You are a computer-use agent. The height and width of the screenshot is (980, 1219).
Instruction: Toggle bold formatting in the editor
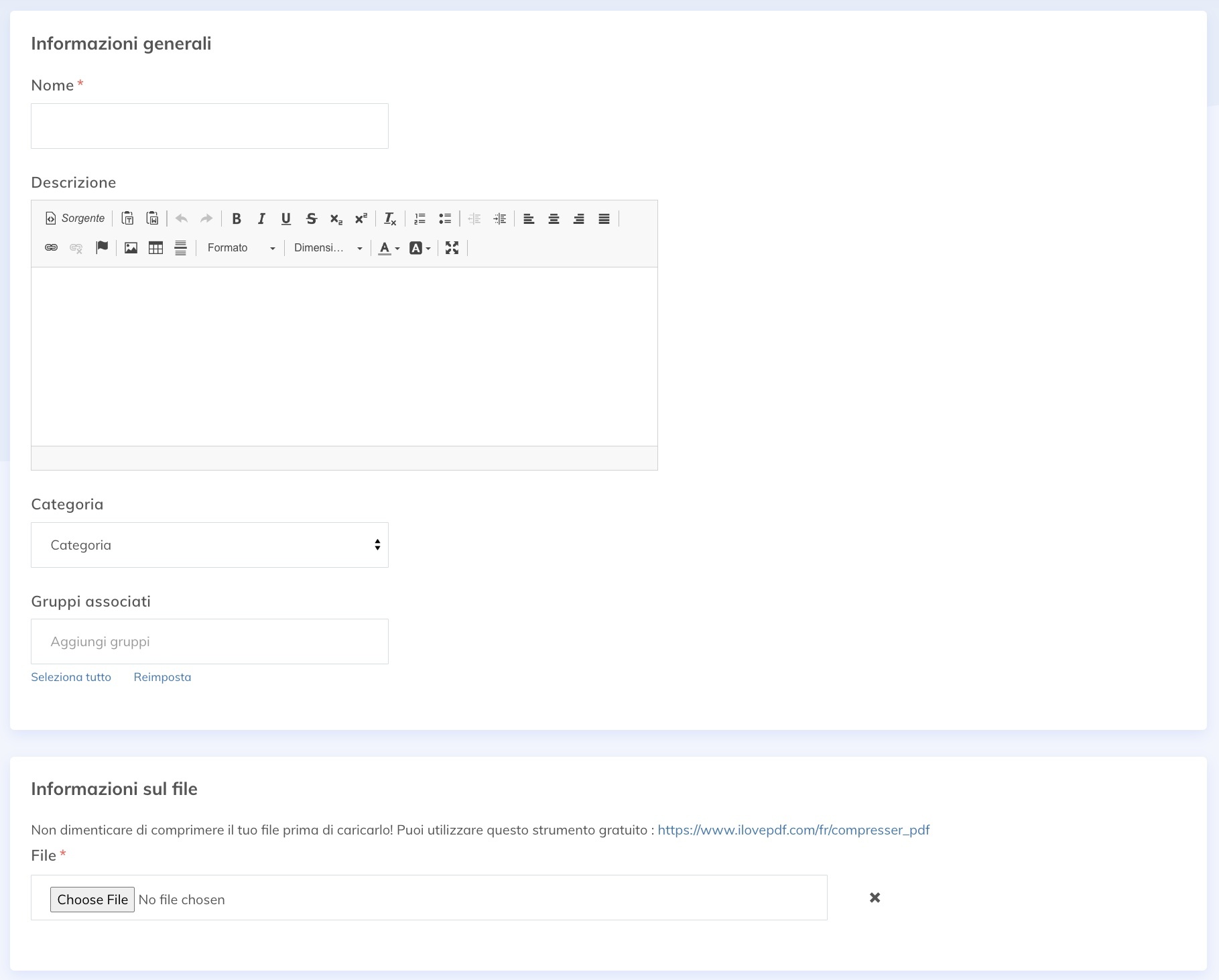point(237,219)
